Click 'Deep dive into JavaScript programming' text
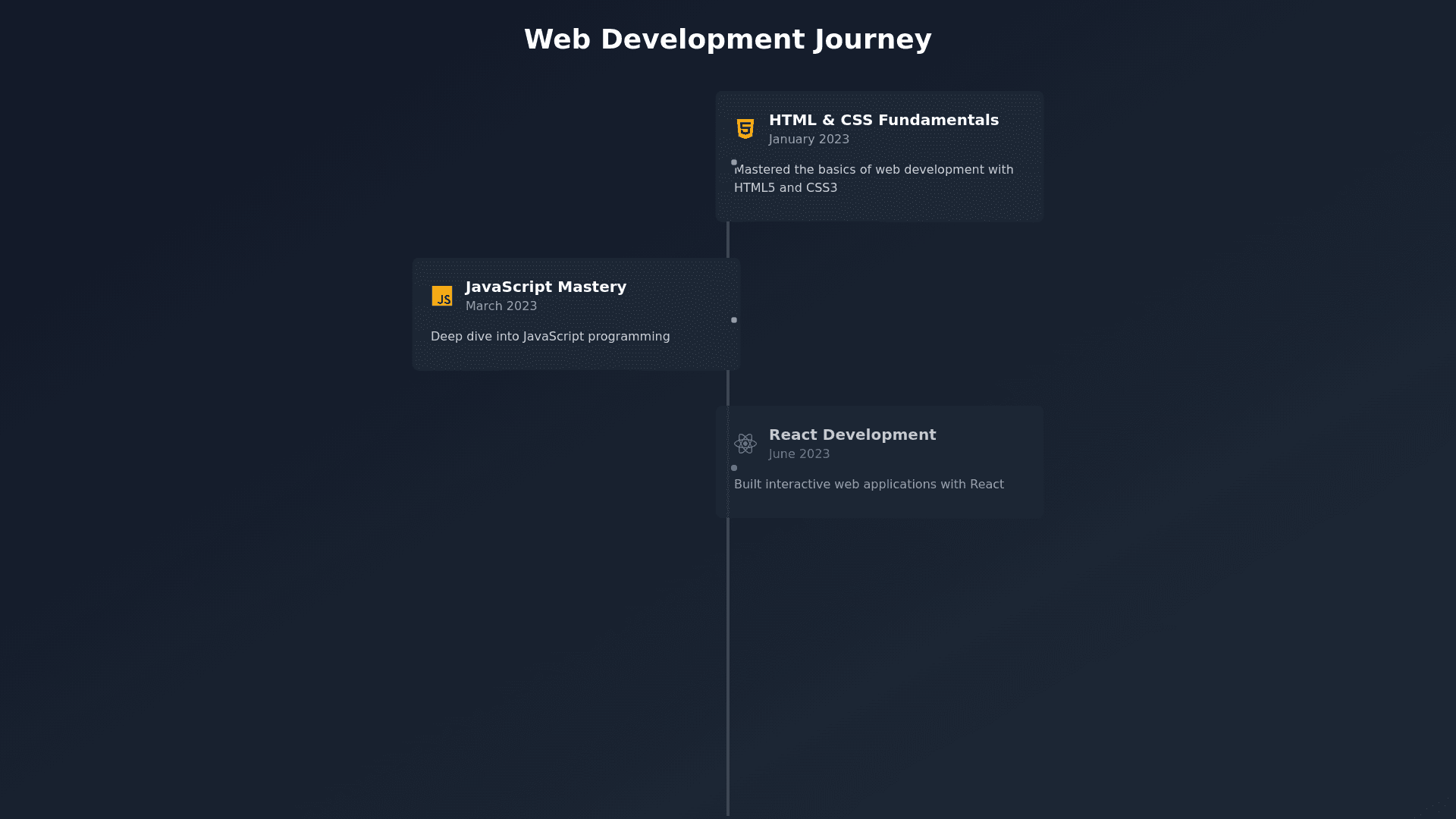Image resolution: width=1456 pixels, height=819 pixels. click(550, 337)
